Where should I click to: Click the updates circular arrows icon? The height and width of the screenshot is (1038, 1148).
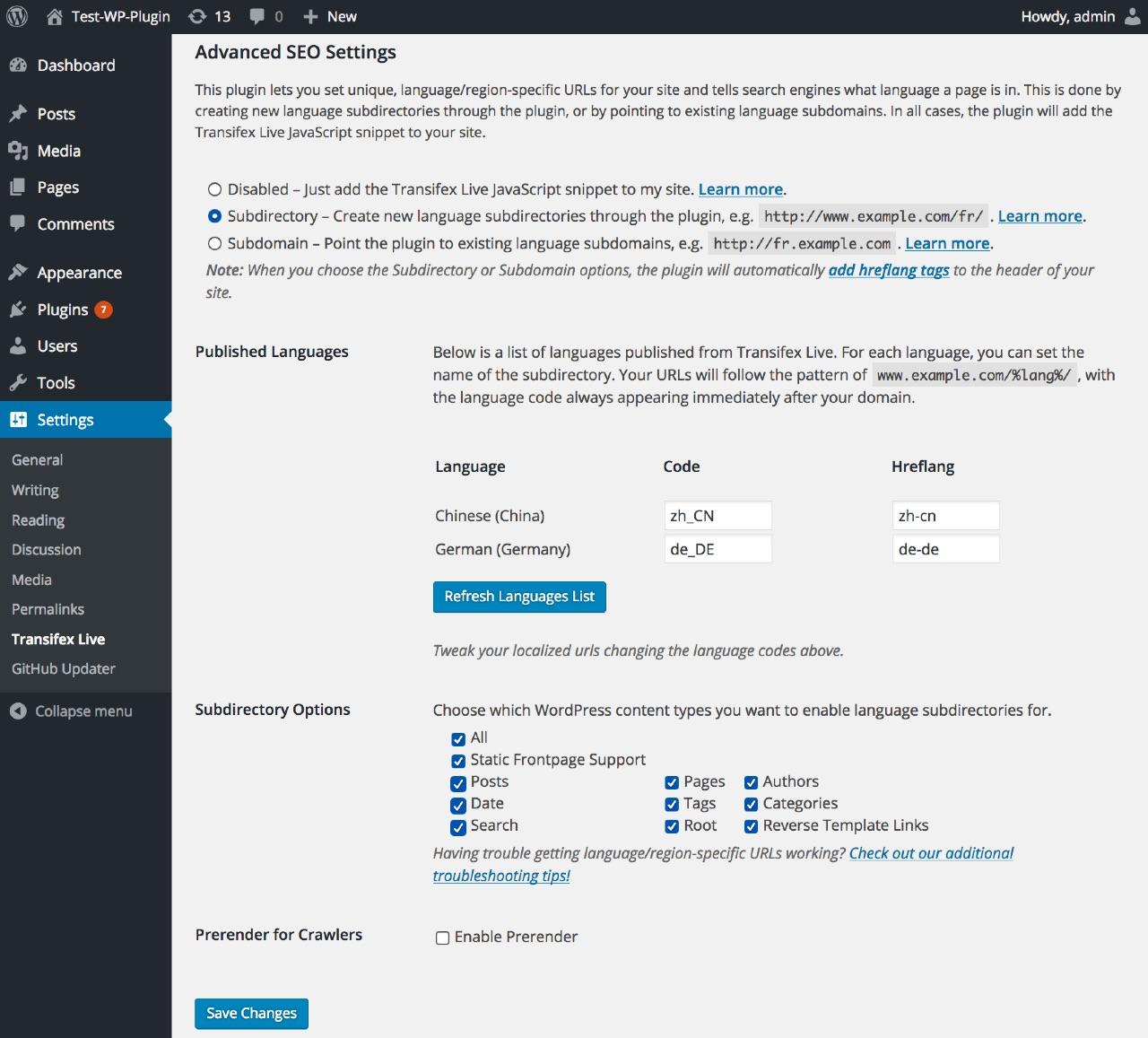coord(197,16)
